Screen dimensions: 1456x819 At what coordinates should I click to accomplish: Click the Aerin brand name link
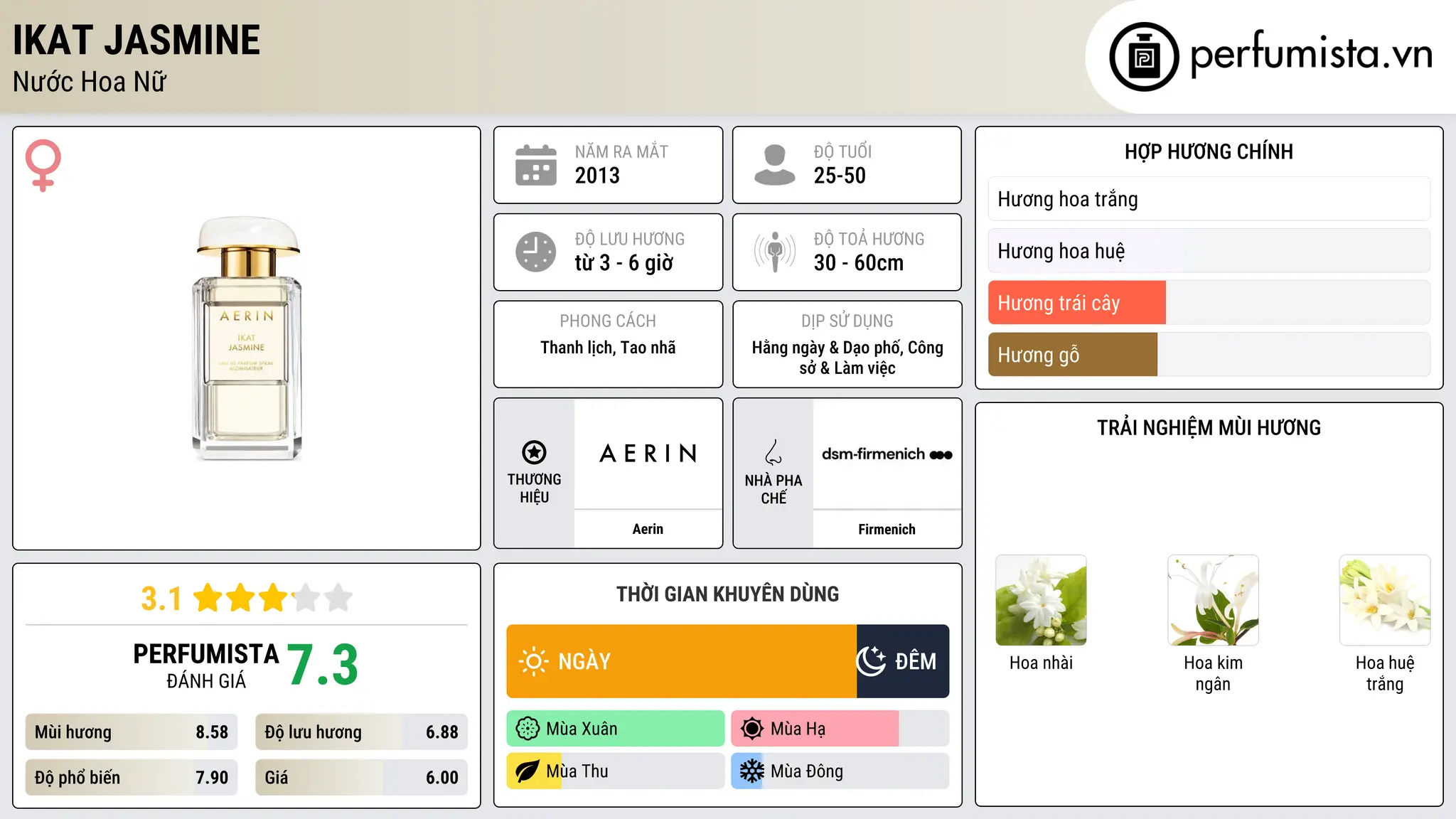coord(648,529)
